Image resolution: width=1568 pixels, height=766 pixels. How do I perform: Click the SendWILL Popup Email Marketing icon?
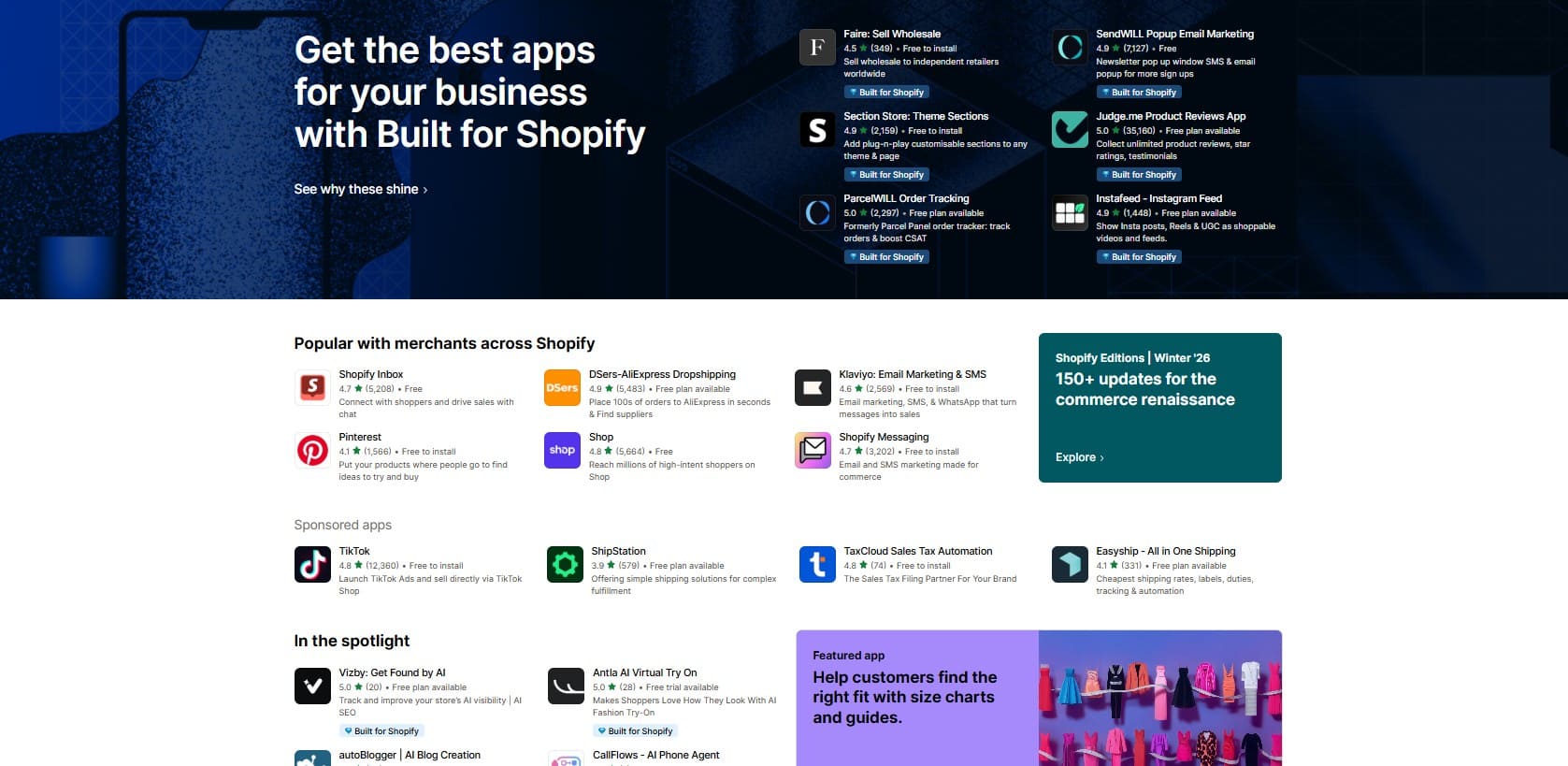pyautogui.click(x=1070, y=47)
